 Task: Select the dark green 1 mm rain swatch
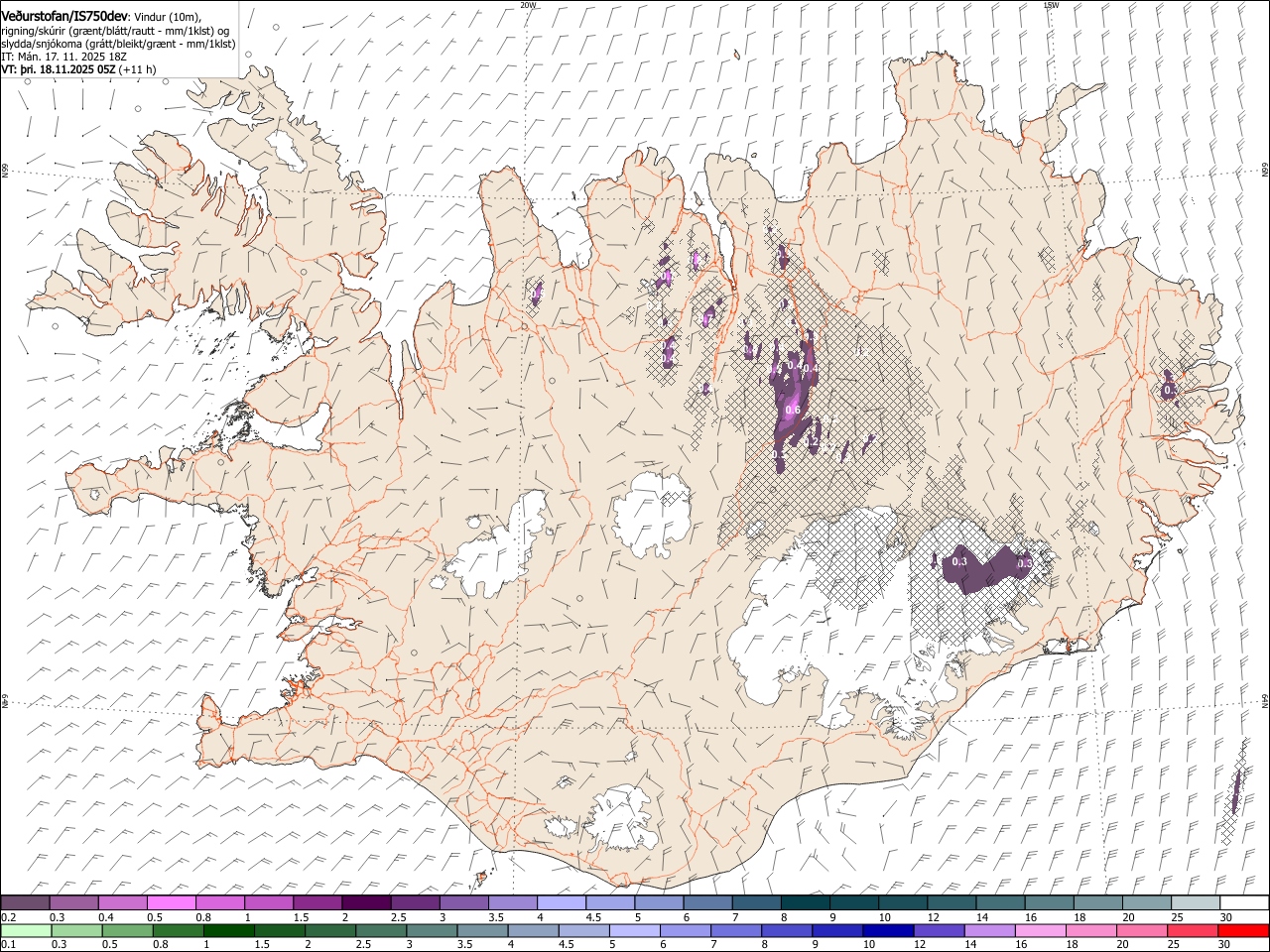tap(229, 931)
